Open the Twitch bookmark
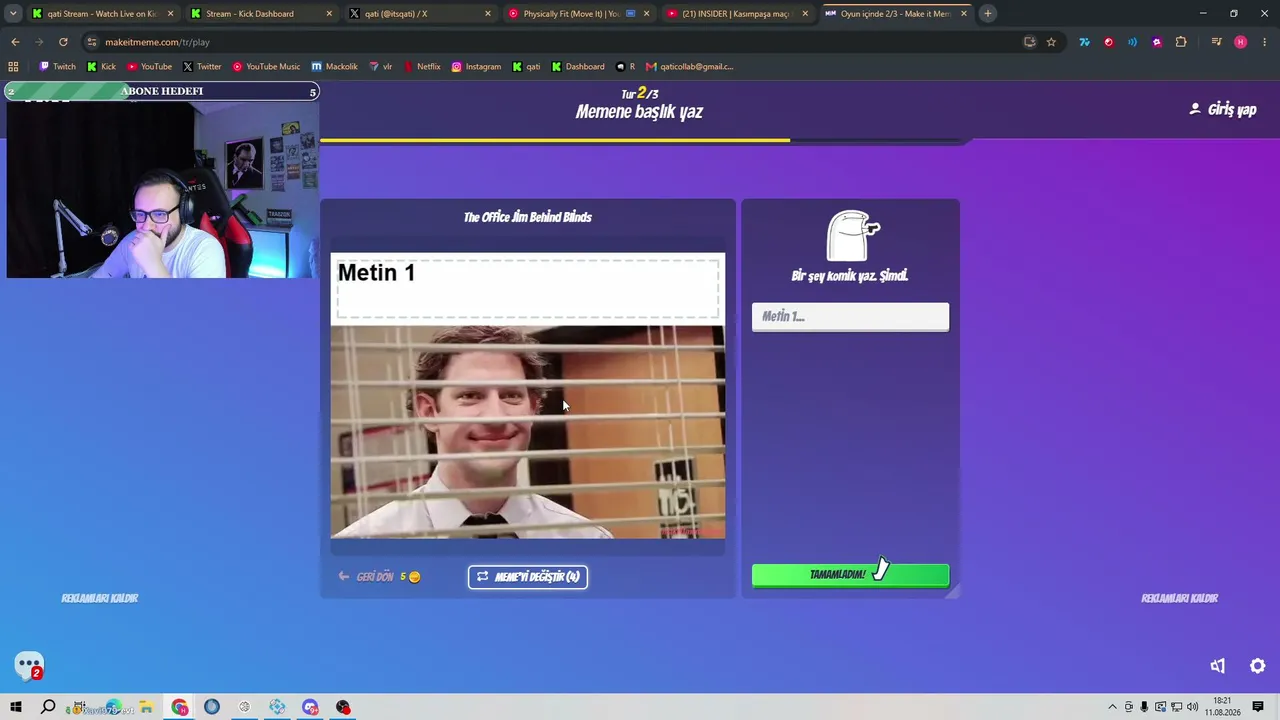The width and height of the screenshot is (1280, 720). 57,67
